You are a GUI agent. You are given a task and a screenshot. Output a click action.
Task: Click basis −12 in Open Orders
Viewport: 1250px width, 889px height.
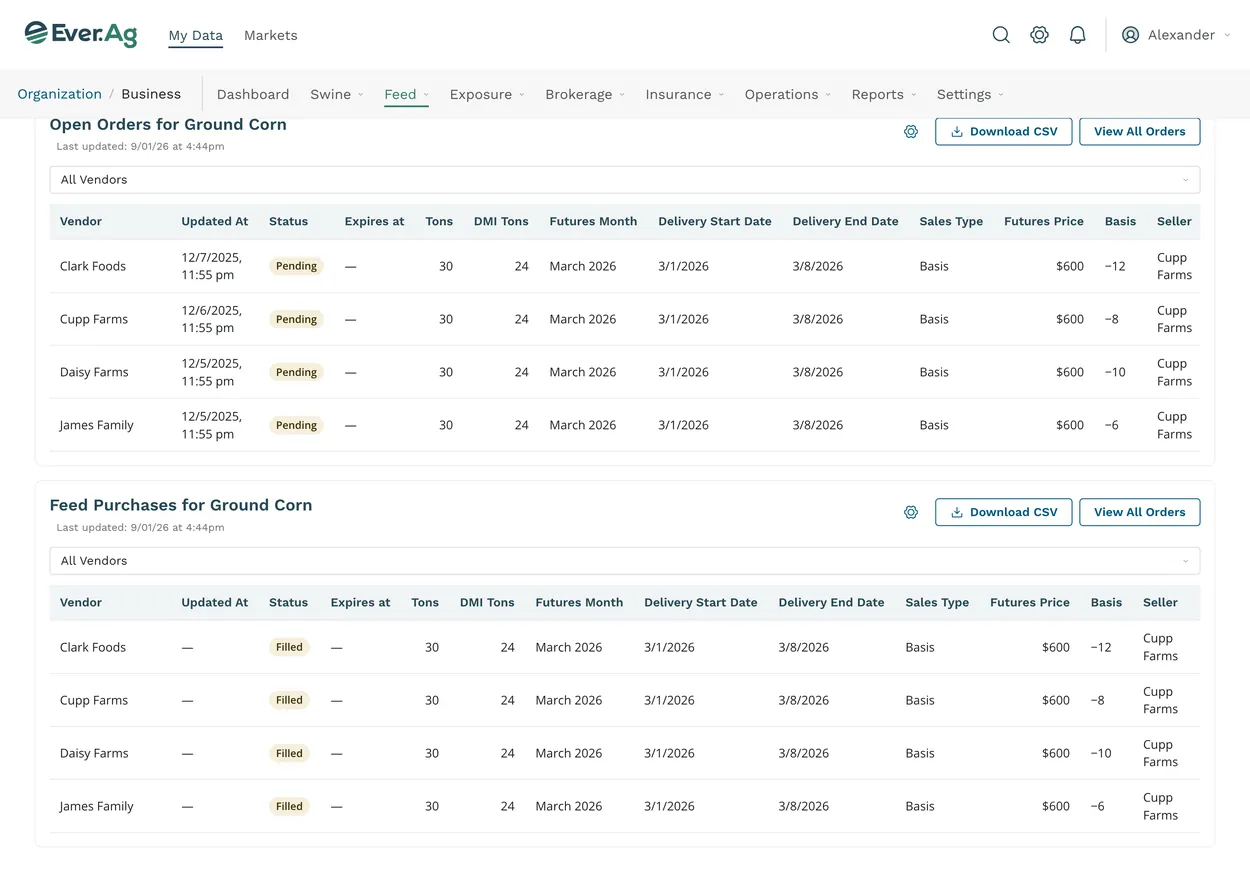[1115, 266]
